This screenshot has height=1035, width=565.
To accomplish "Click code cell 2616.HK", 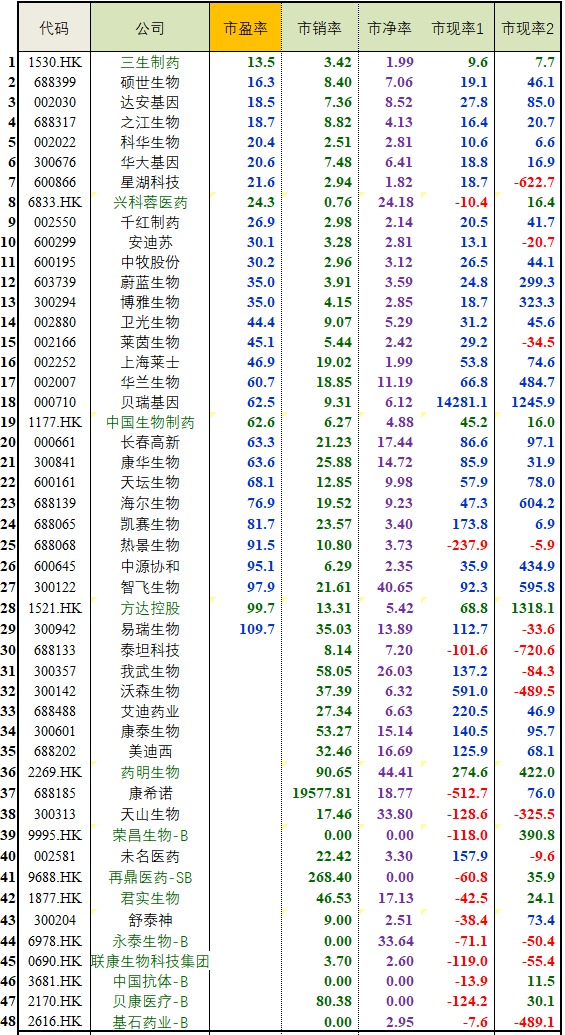I will pos(53,1022).
